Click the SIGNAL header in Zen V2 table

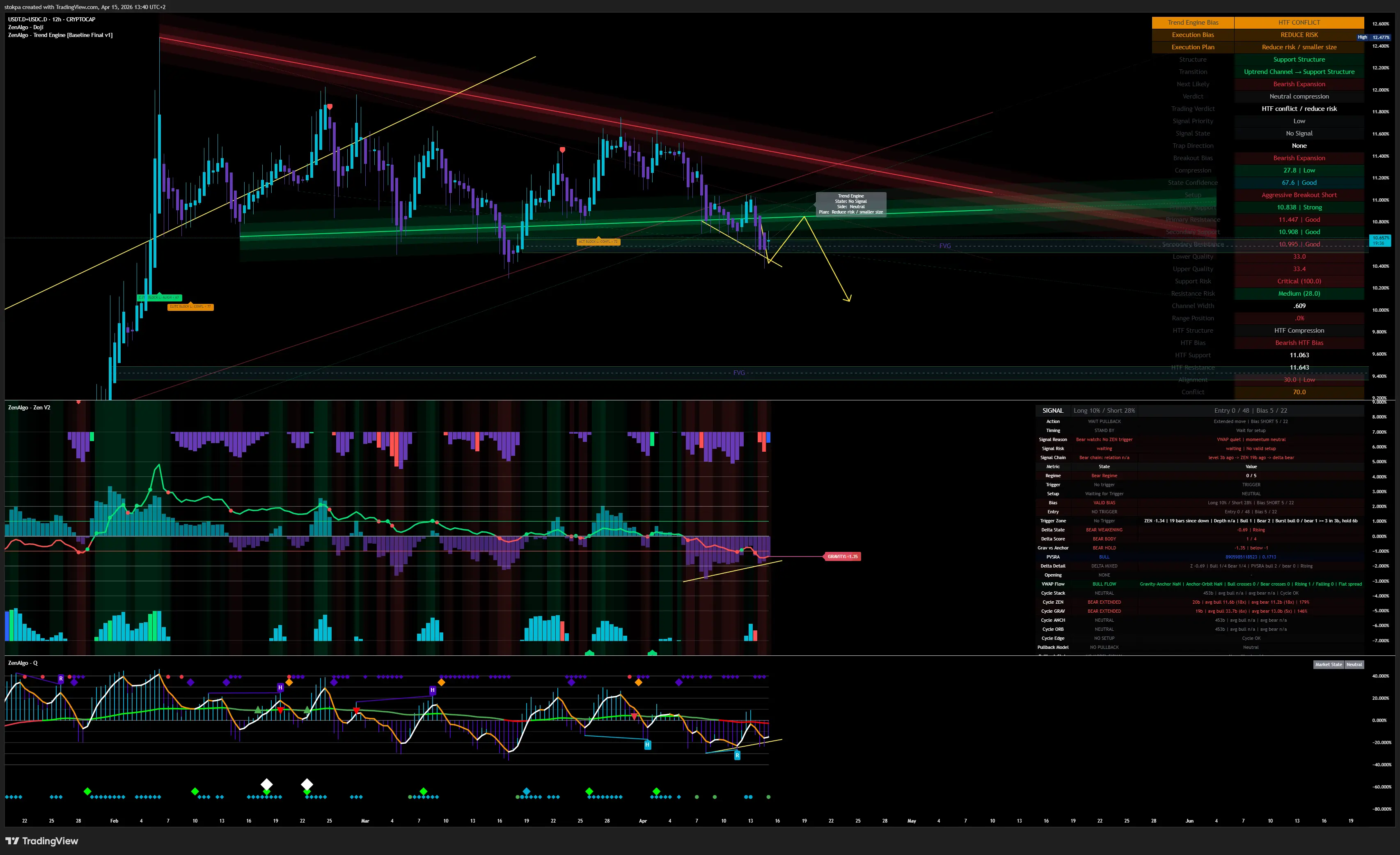click(1052, 410)
